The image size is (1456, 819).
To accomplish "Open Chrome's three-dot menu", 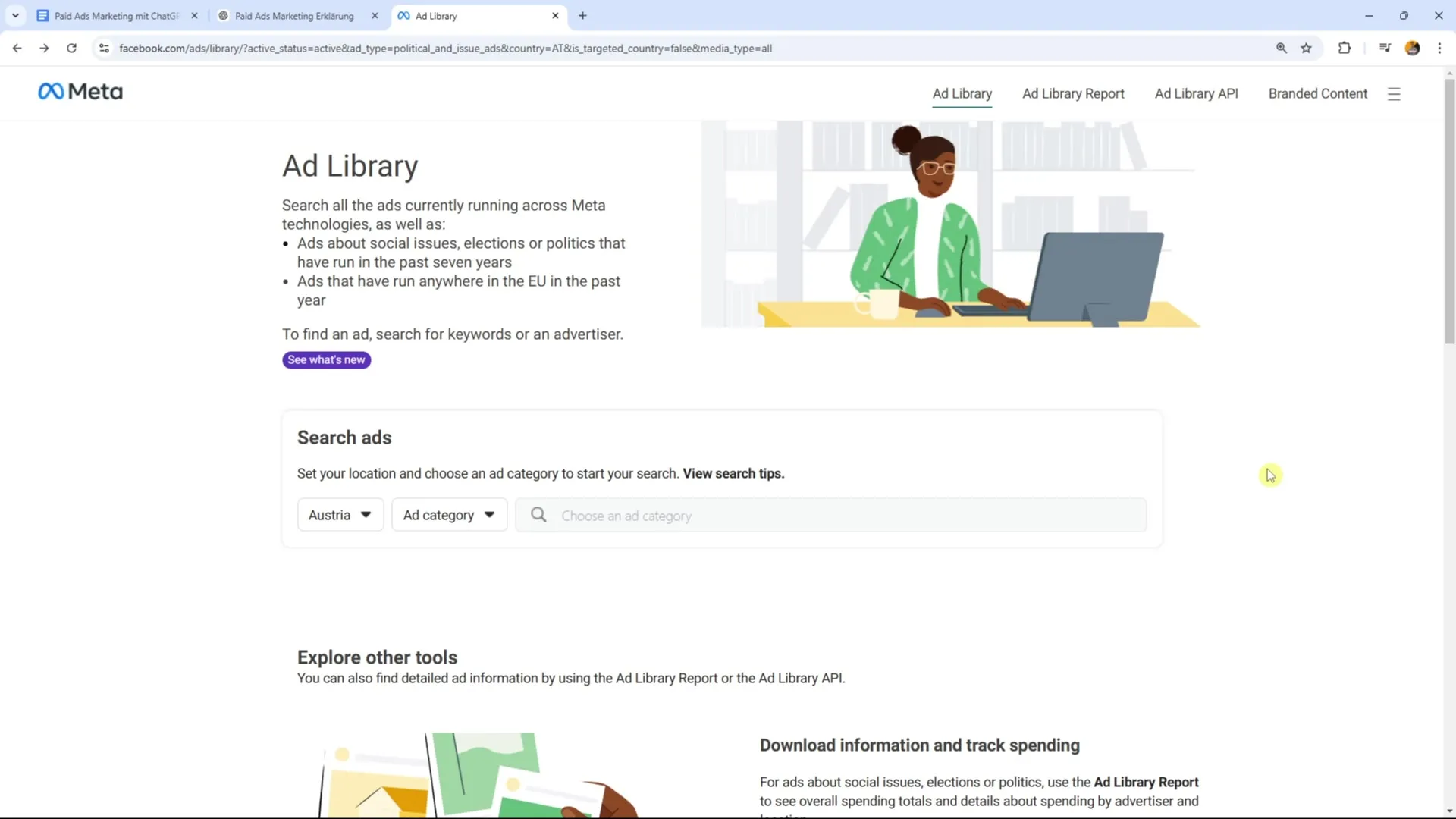I will coord(1439,48).
